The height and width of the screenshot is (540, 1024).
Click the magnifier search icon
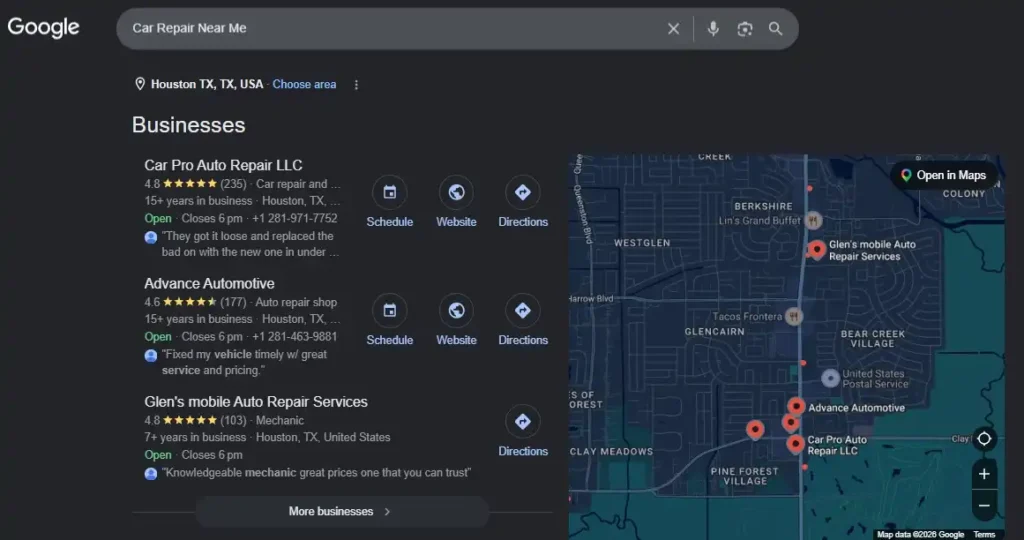(775, 29)
